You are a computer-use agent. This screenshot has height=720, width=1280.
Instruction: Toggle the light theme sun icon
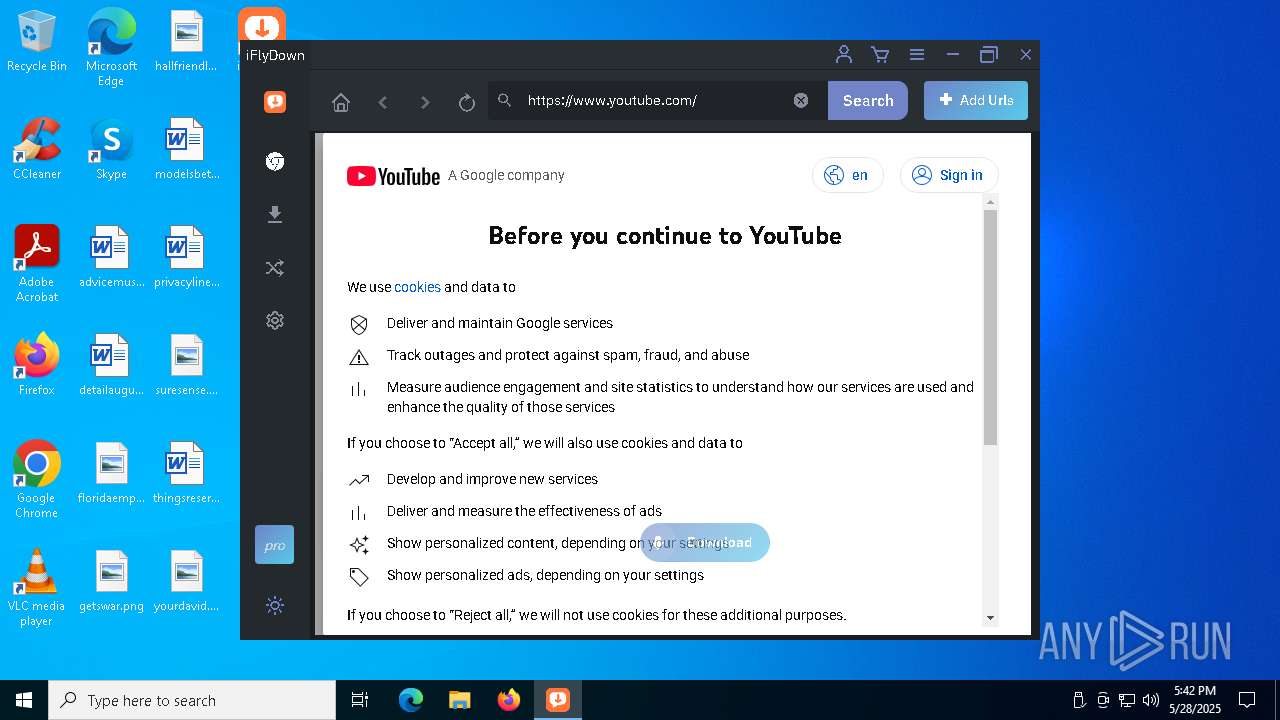click(275, 605)
